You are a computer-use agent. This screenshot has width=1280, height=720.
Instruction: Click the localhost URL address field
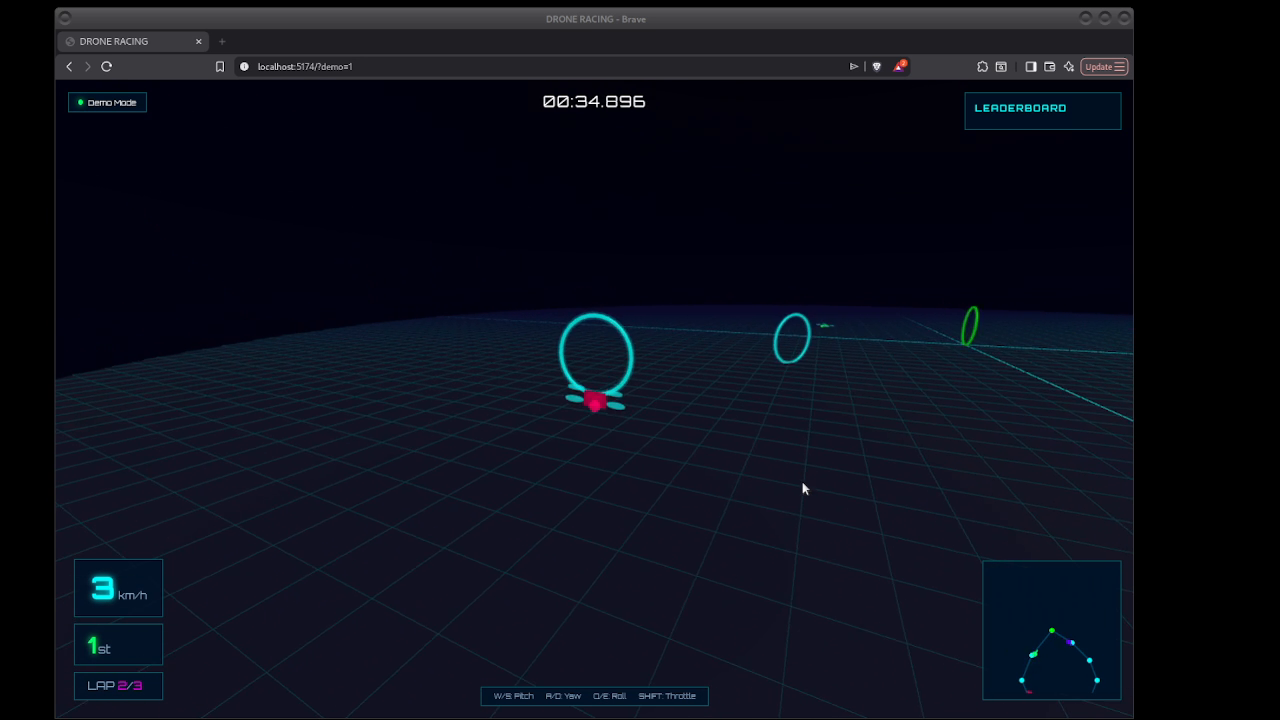[500, 67]
